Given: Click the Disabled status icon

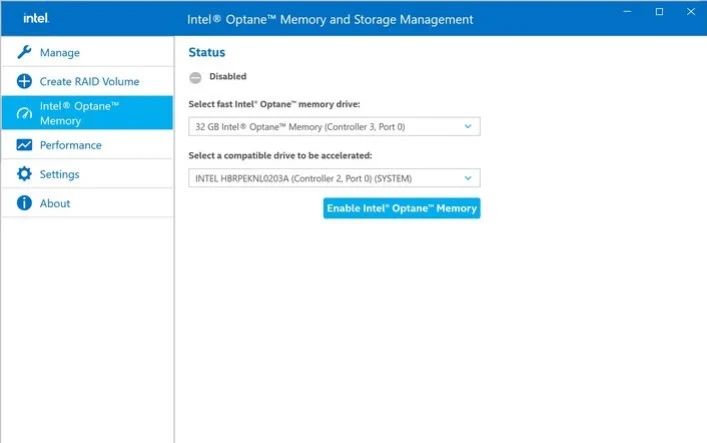Looking at the screenshot, I should (195, 76).
